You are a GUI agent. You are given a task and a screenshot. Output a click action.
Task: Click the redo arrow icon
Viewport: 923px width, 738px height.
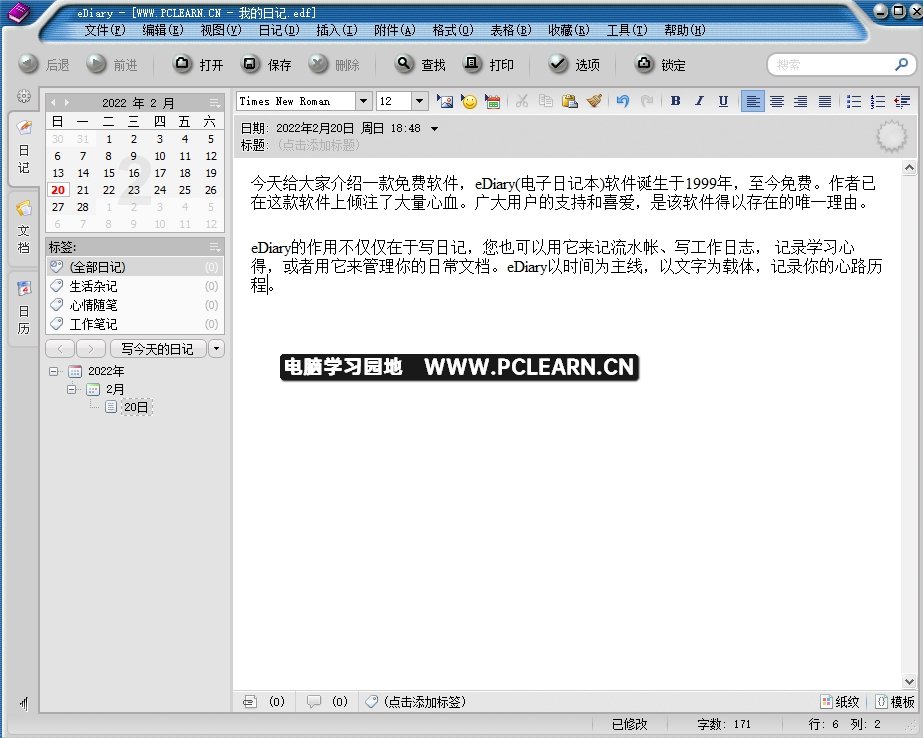[647, 101]
